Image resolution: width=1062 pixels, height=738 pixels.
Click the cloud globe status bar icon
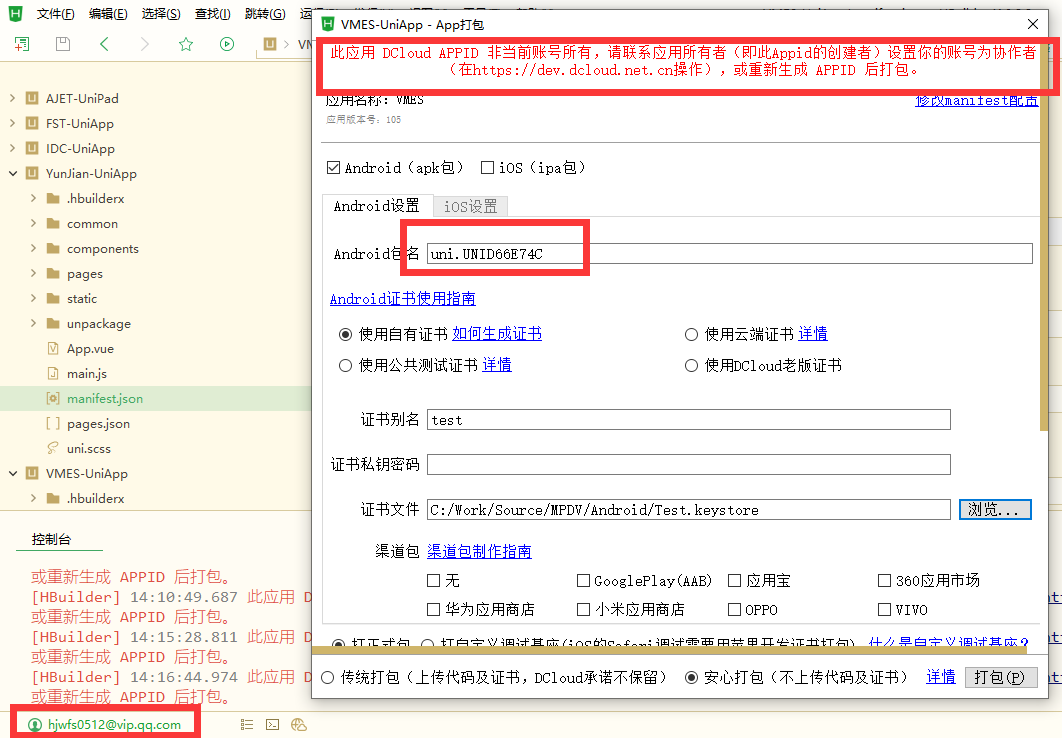pyautogui.click(x=297, y=725)
